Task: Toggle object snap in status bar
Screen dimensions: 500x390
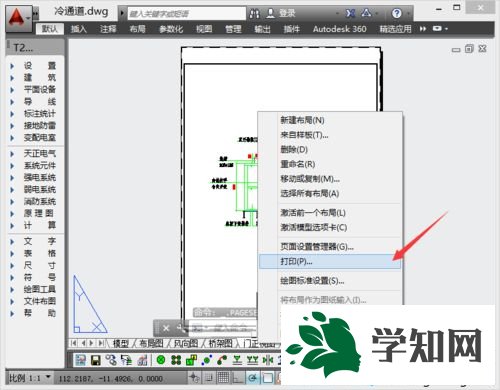Action: (267, 378)
